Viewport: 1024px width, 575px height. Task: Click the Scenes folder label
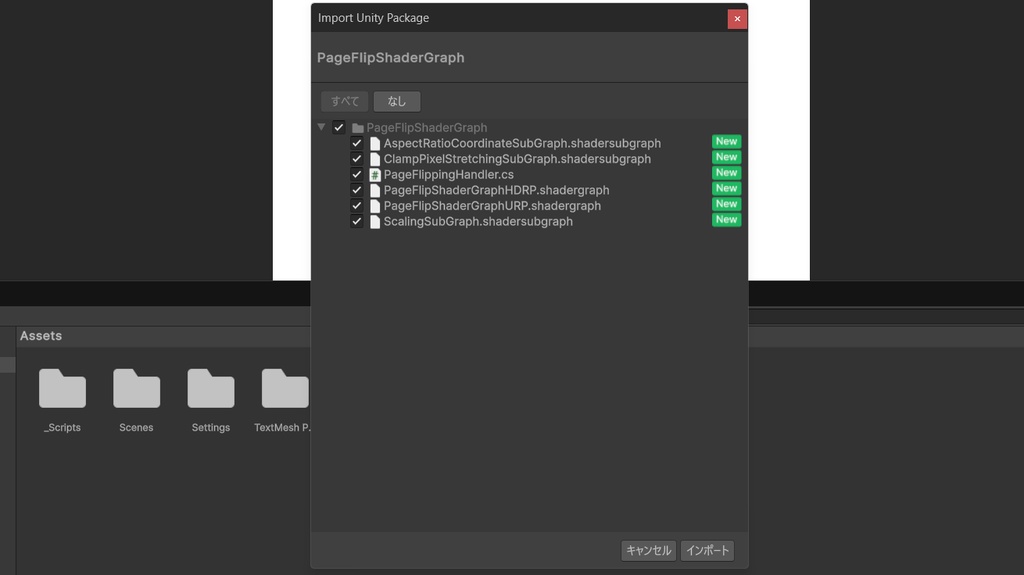point(136,427)
